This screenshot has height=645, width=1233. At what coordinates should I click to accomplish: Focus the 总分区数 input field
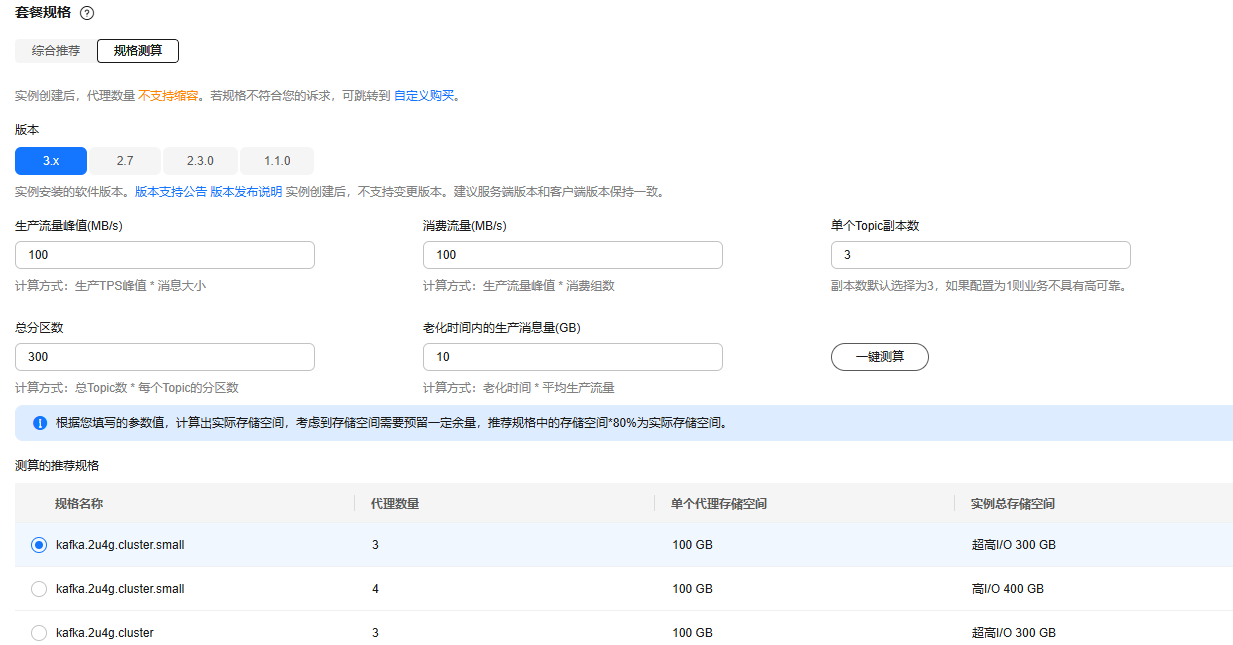(x=165, y=357)
